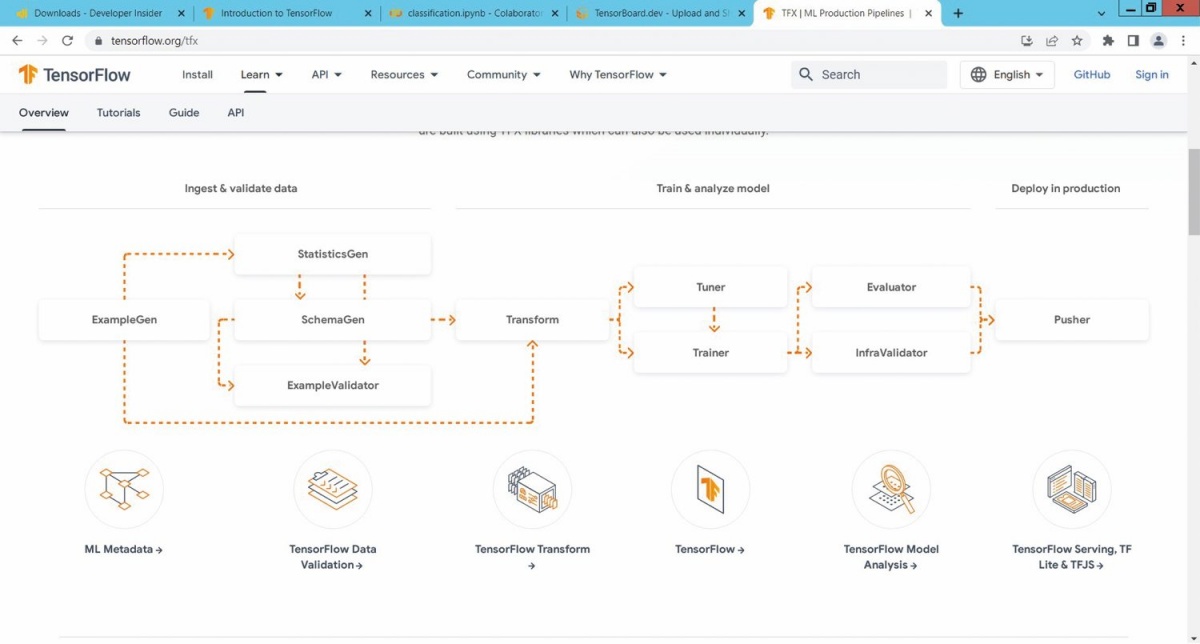Open the English language selector

pyautogui.click(x=1007, y=75)
